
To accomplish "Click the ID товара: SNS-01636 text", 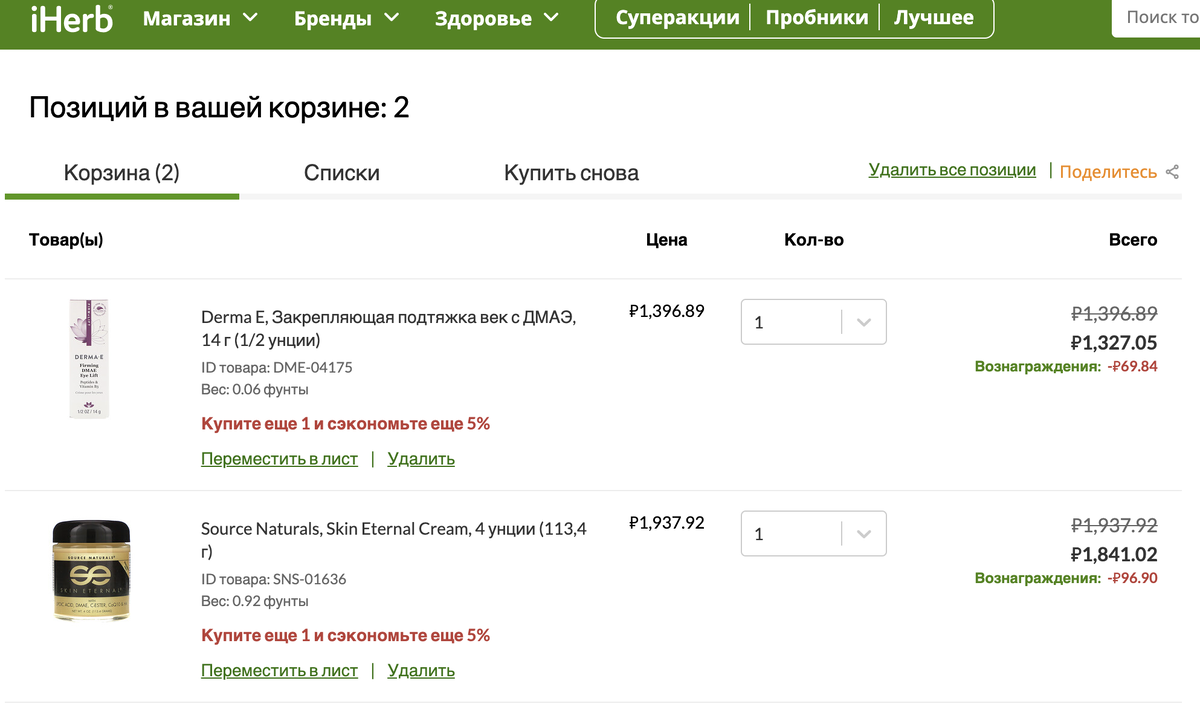I will [274, 579].
